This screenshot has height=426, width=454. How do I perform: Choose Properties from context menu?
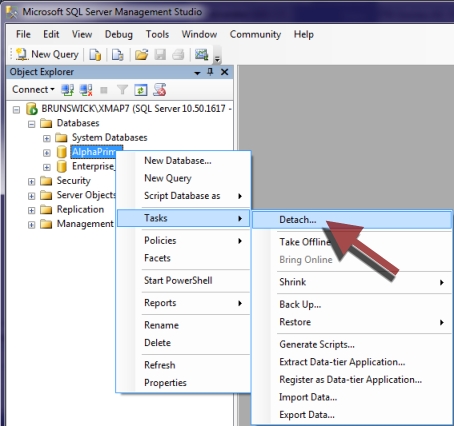click(x=183, y=383)
